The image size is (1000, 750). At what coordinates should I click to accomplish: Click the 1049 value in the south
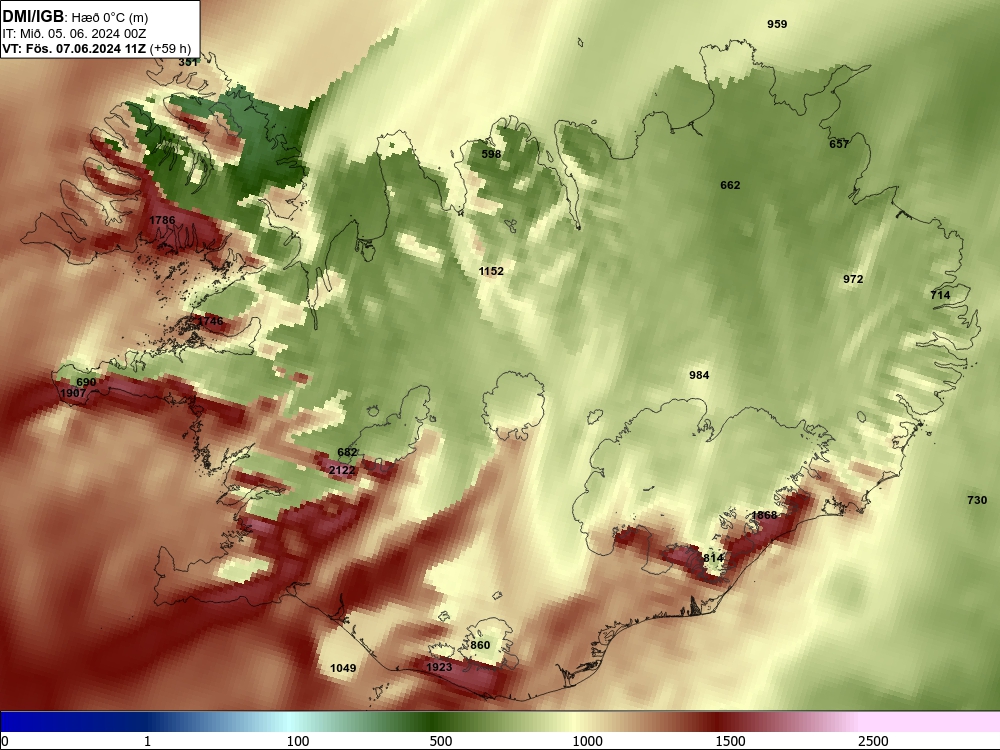click(x=343, y=668)
